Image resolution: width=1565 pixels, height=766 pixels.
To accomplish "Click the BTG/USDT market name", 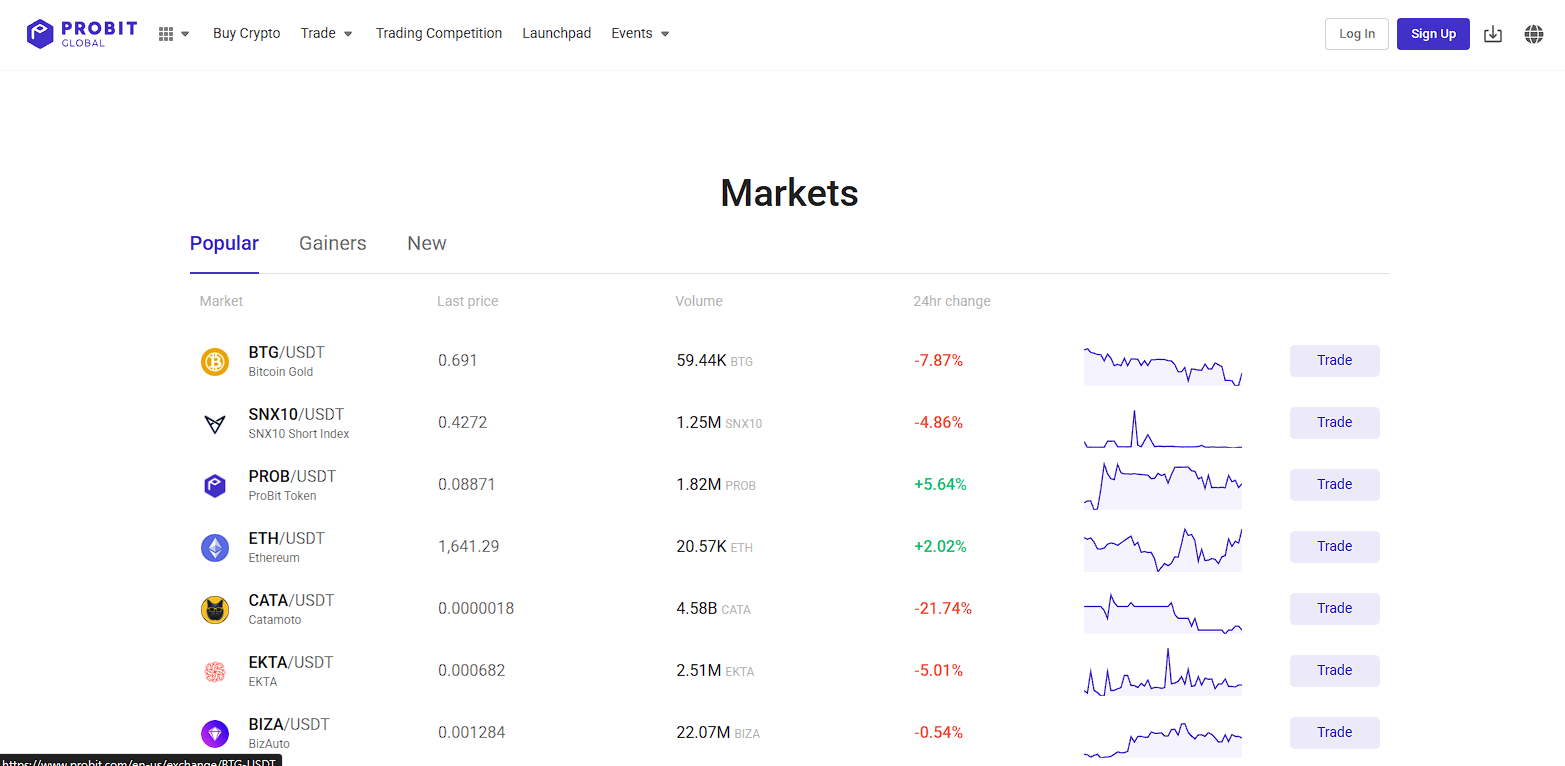I will point(287,352).
